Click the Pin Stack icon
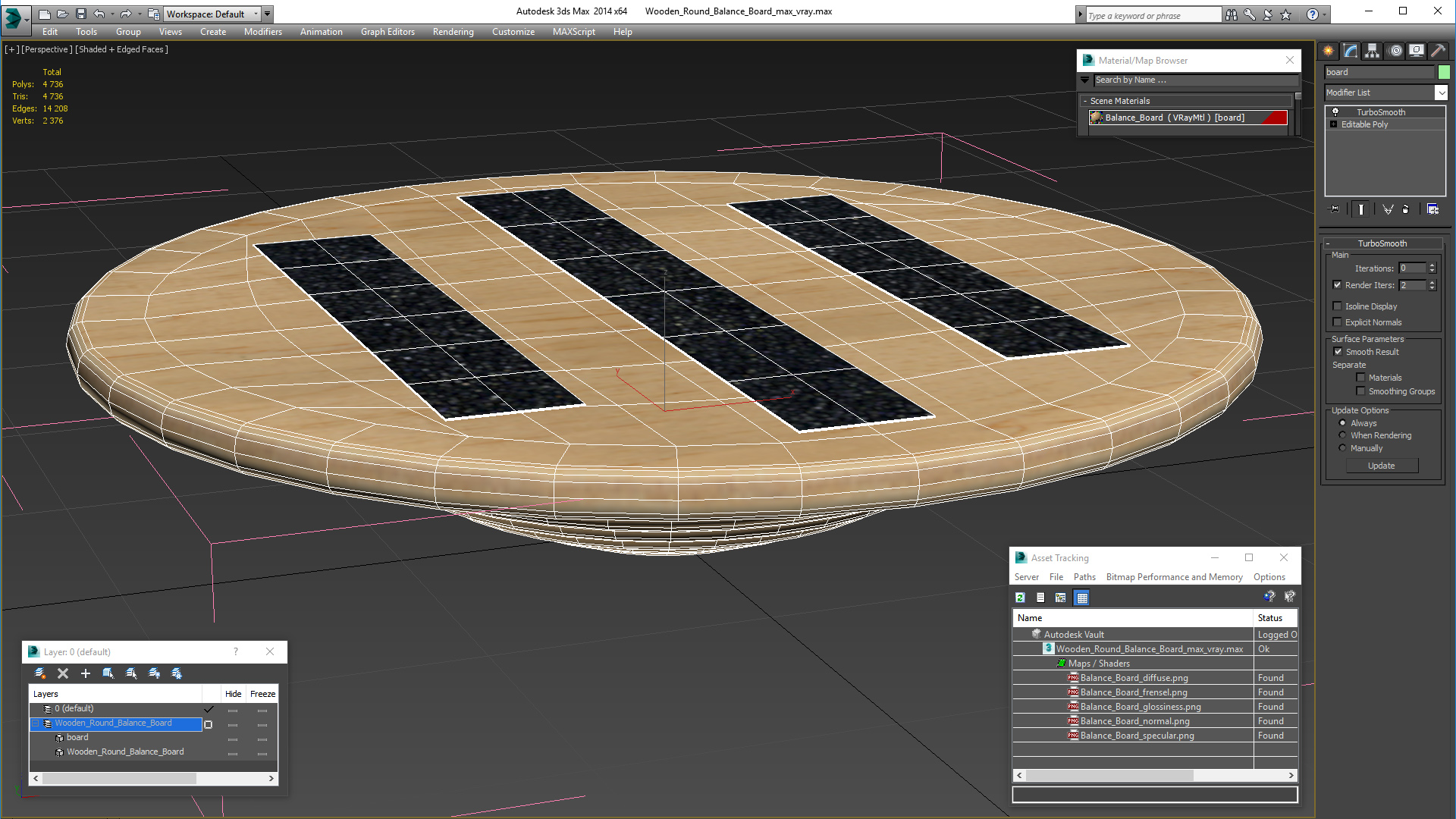1456x819 pixels. tap(1335, 209)
